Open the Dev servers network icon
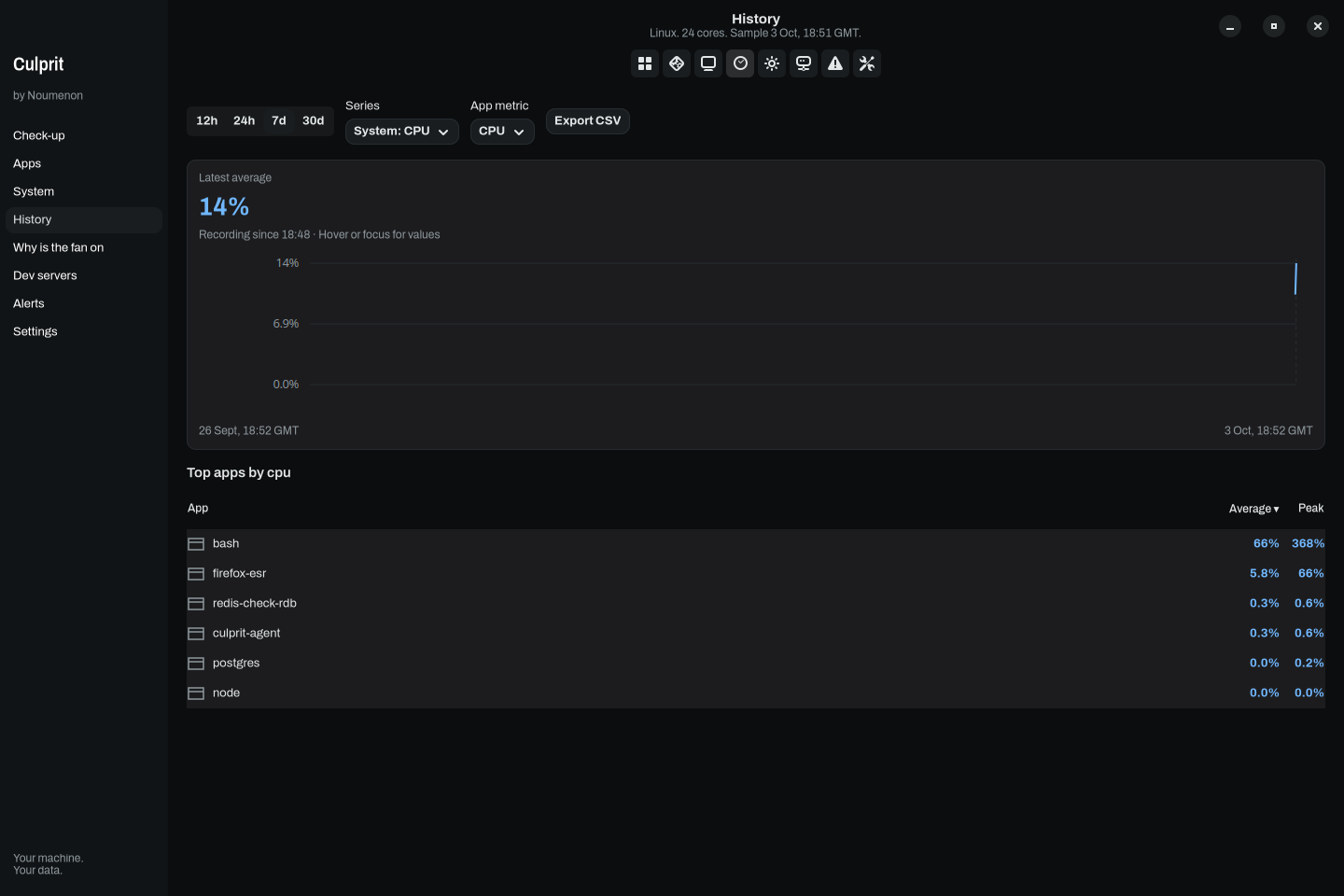Image resolution: width=1344 pixels, height=896 pixels. pos(804,63)
